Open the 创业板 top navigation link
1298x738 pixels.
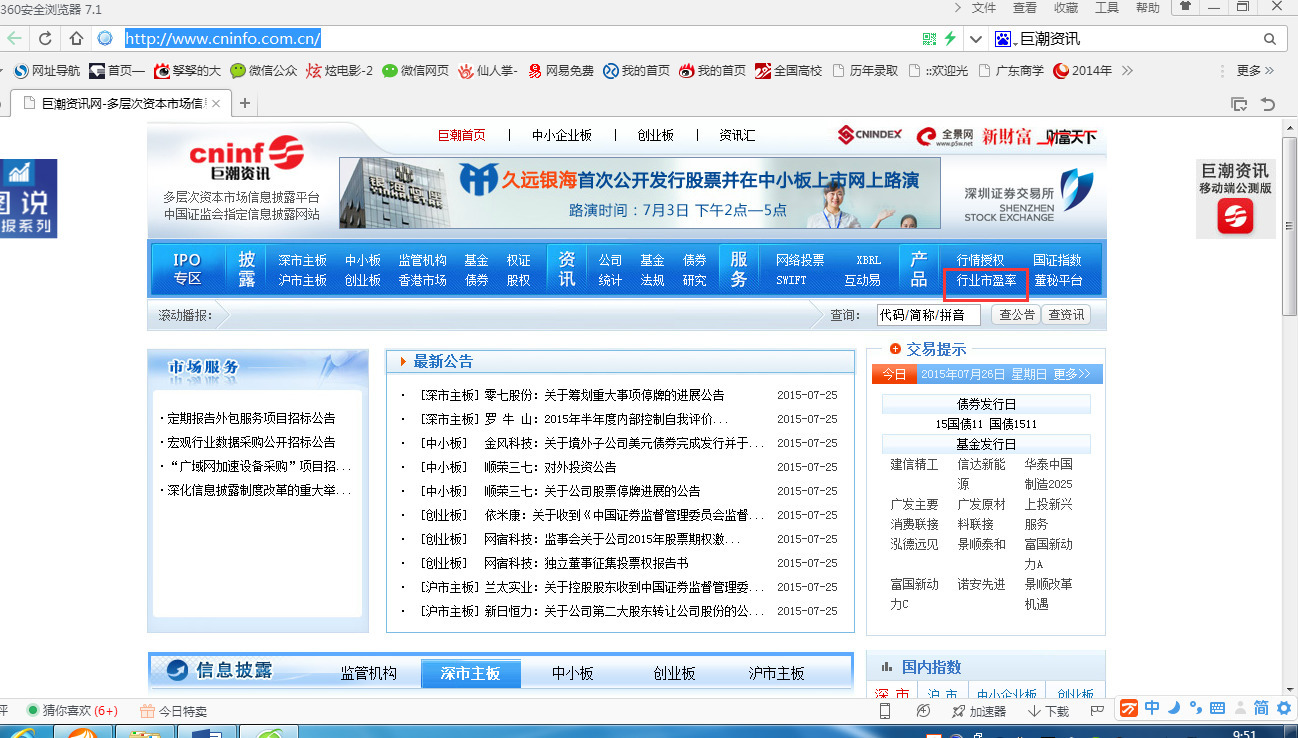click(656, 135)
